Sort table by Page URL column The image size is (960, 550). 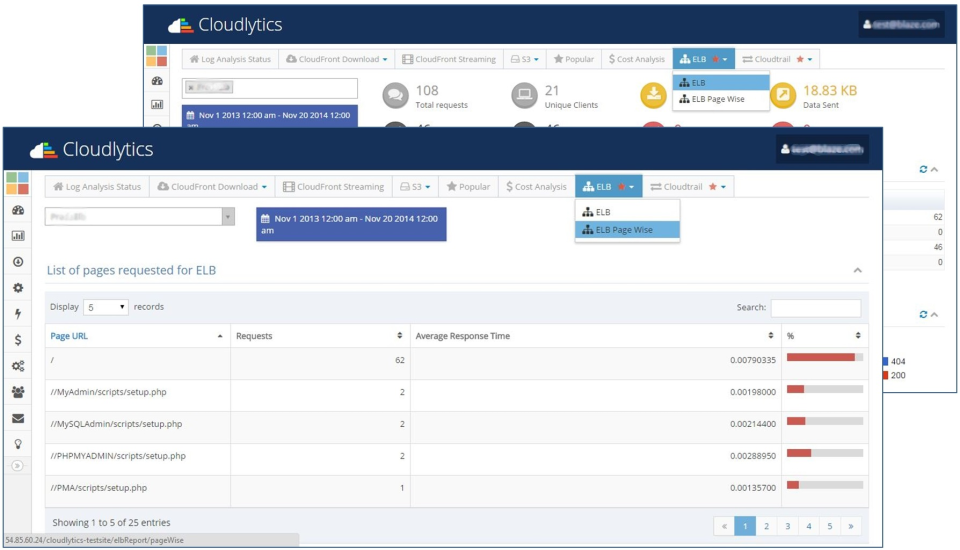point(137,336)
